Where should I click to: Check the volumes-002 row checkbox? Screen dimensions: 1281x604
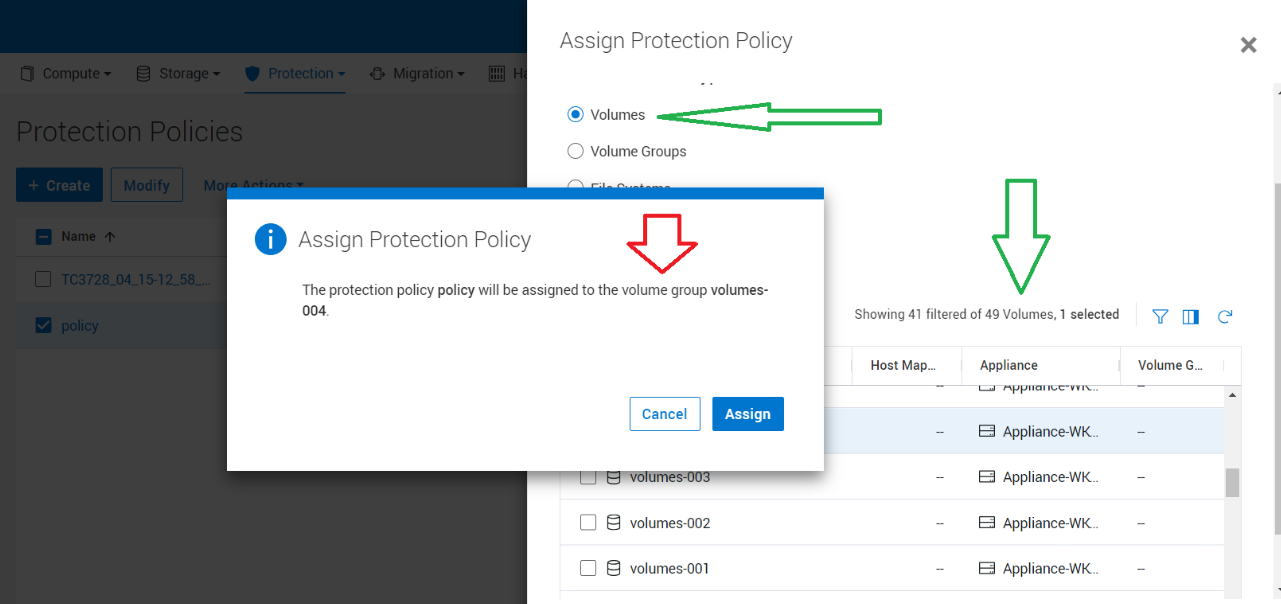[588, 522]
